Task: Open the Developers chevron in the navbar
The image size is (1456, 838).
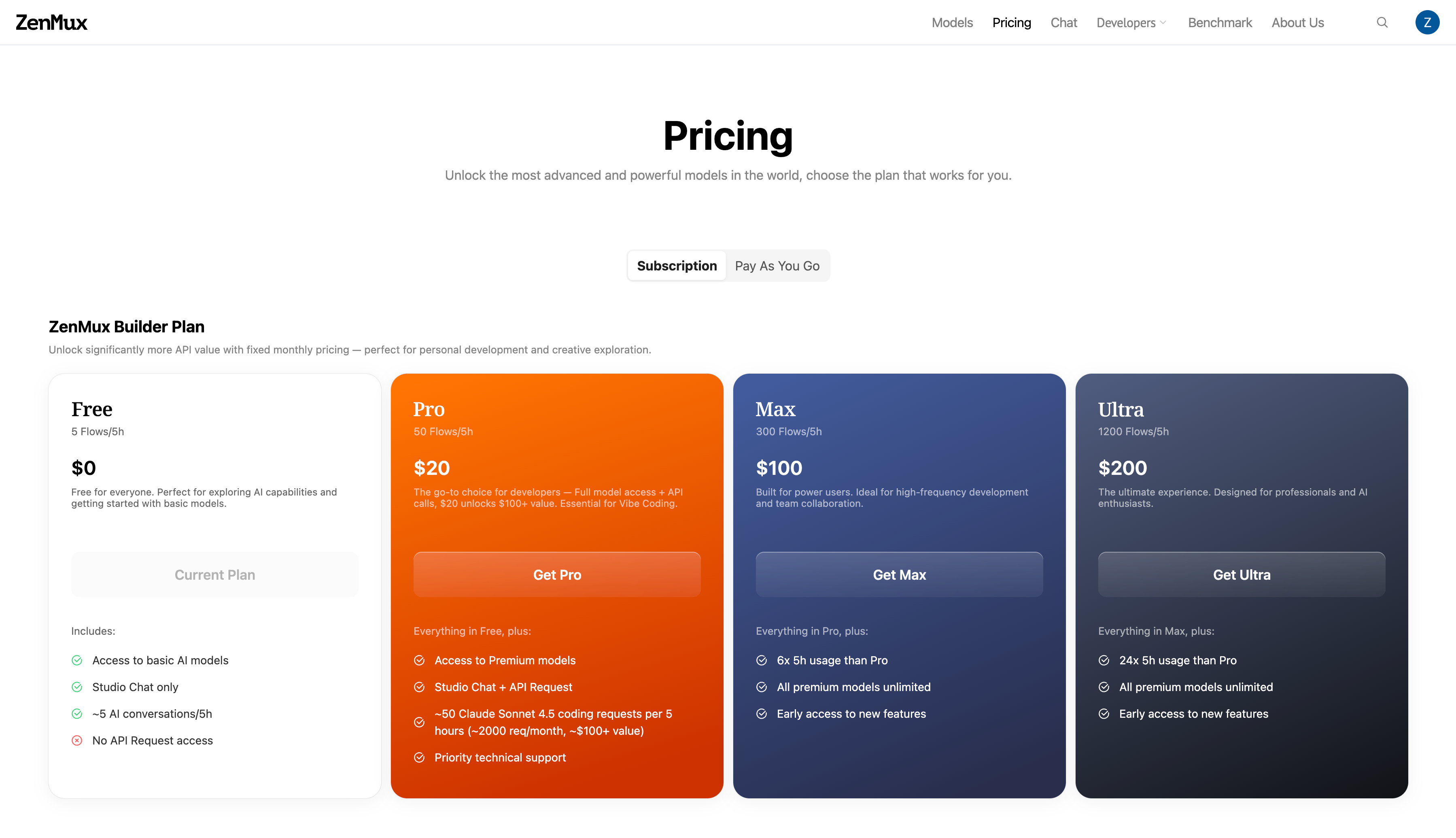Action: (1163, 23)
